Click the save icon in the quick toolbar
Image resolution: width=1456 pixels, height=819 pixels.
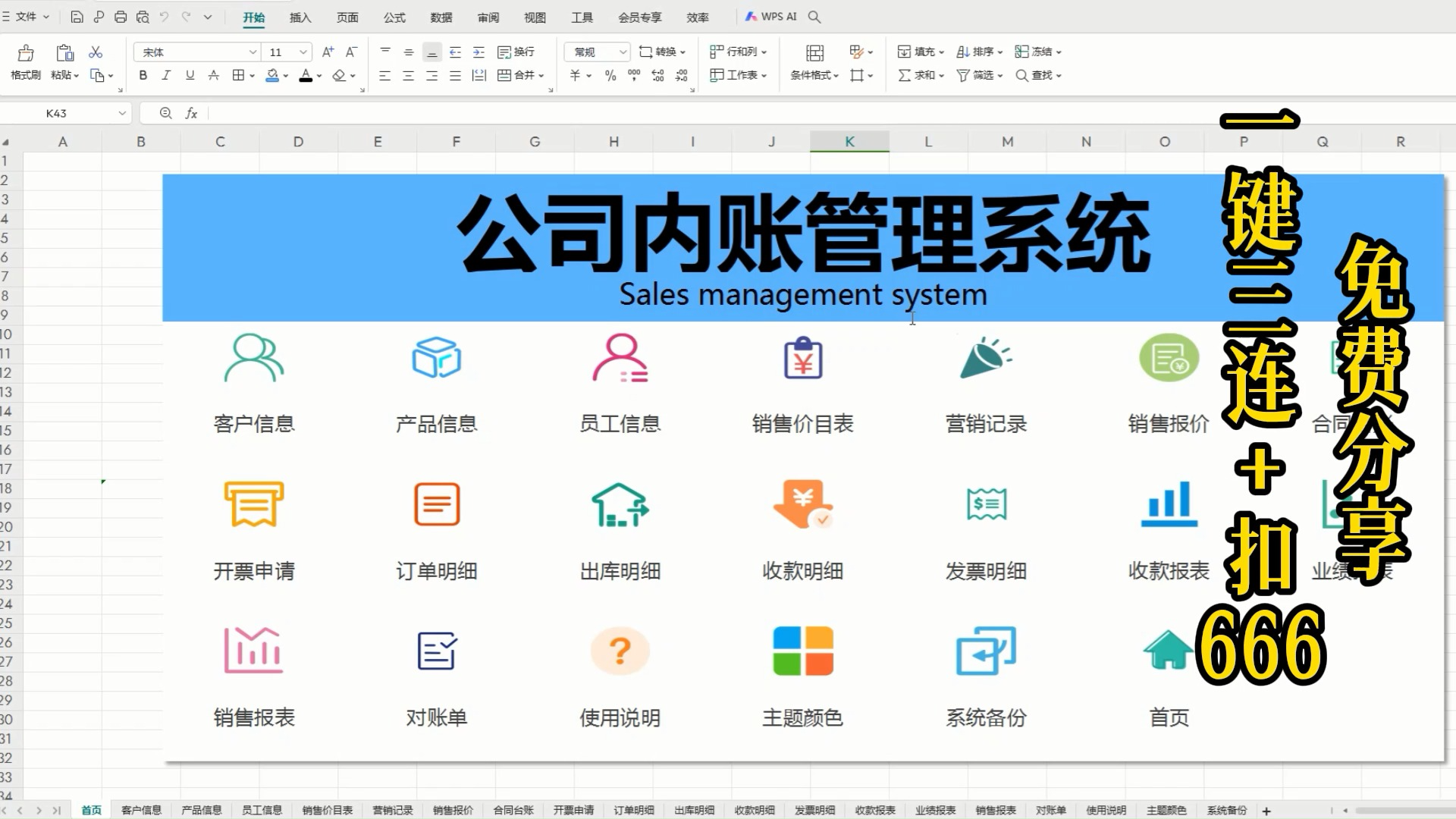coord(77,17)
